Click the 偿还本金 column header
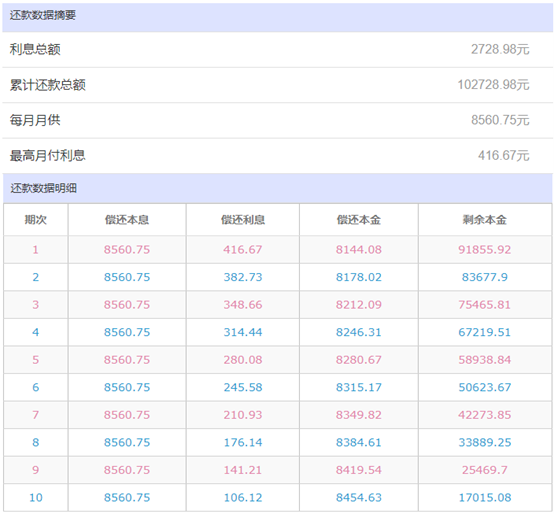Image resolution: width=554 pixels, height=514 pixels. [359, 220]
